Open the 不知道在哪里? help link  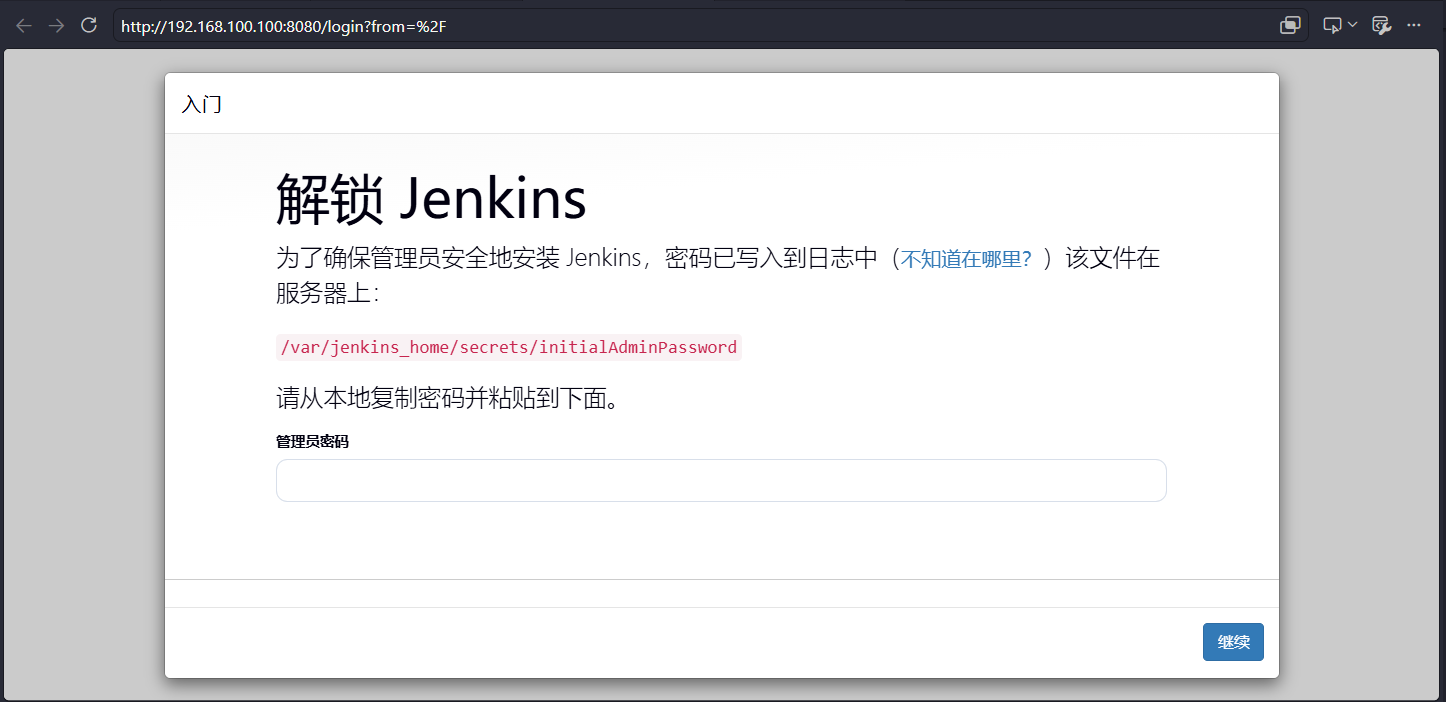[966, 260]
